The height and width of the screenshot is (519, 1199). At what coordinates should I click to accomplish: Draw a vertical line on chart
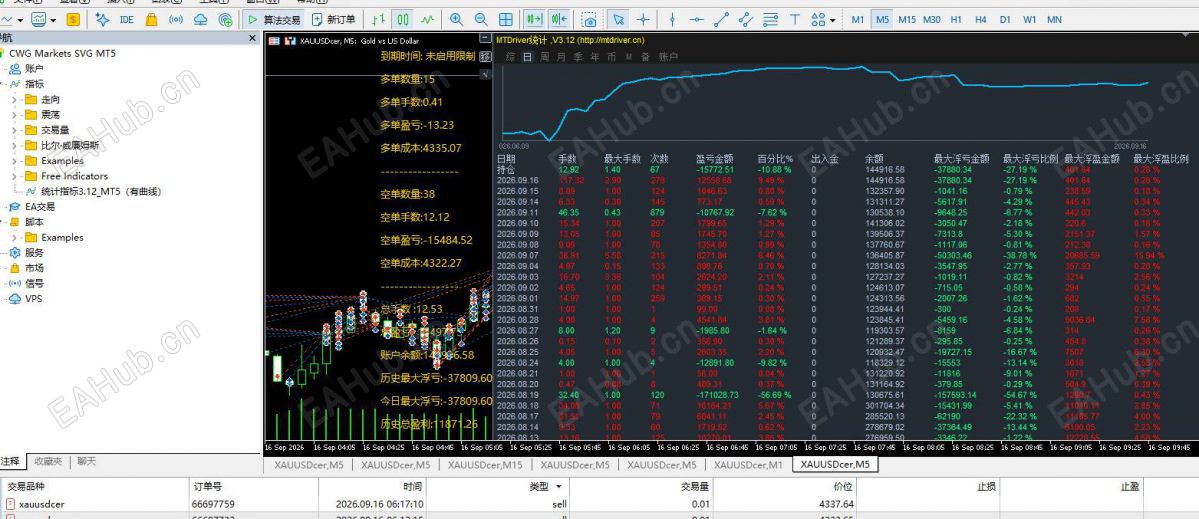pyautogui.click(x=672, y=19)
